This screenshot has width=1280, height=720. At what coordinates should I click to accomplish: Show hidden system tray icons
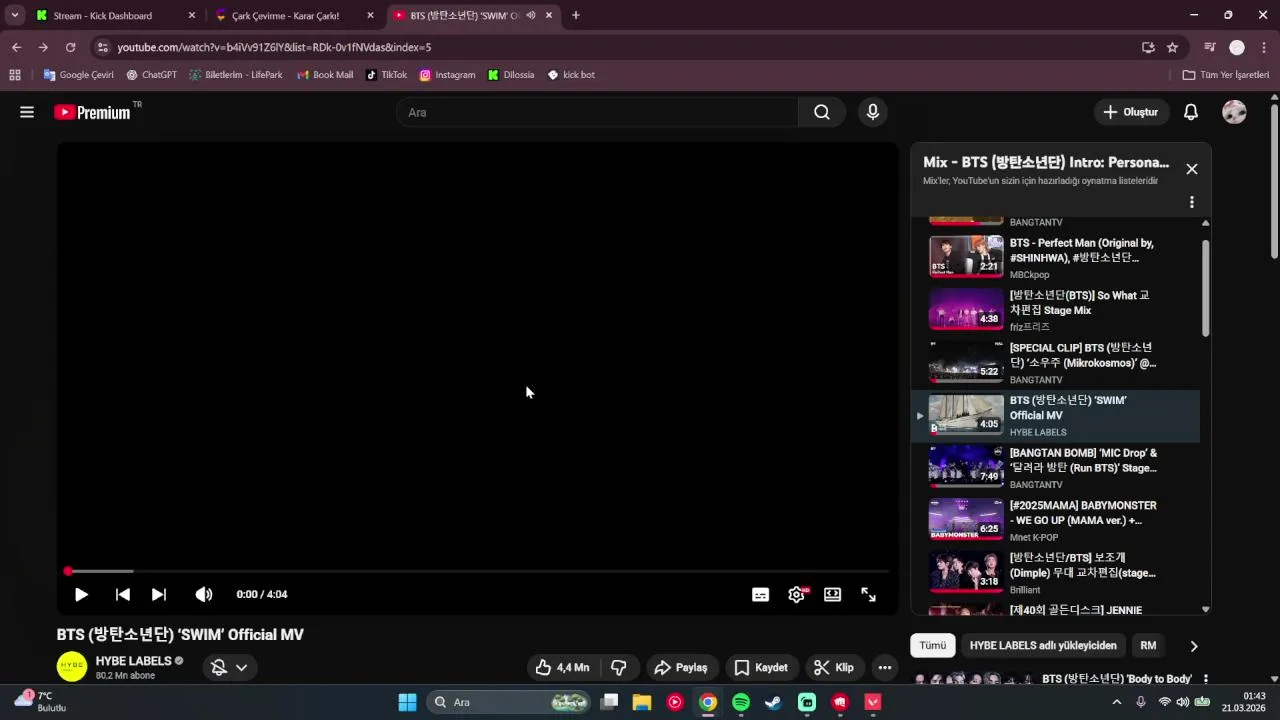tap(1117, 702)
